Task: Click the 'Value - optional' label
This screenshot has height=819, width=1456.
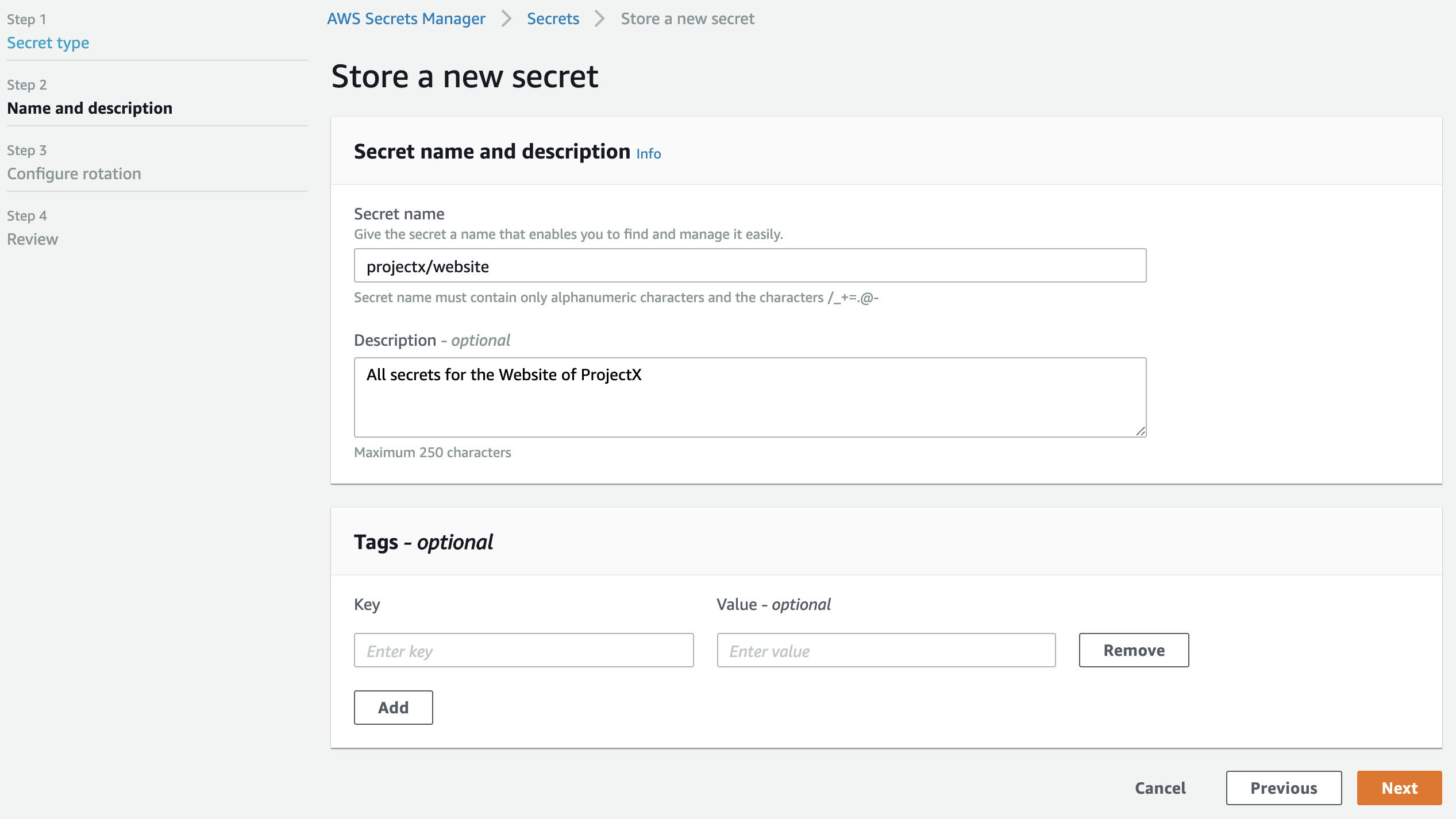Action: click(x=773, y=605)
